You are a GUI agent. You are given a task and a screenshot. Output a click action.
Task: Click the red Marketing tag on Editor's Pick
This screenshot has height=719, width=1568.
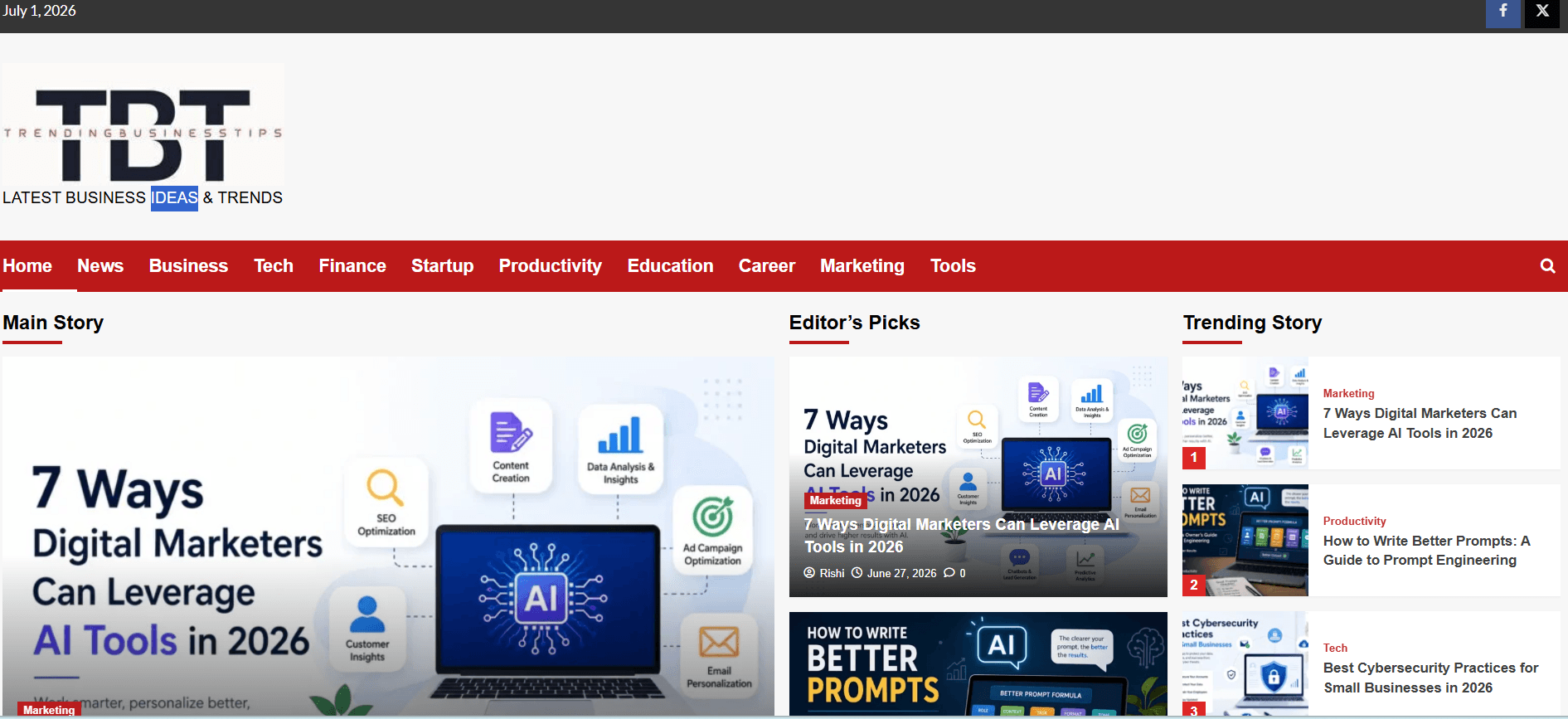[835, 500]
